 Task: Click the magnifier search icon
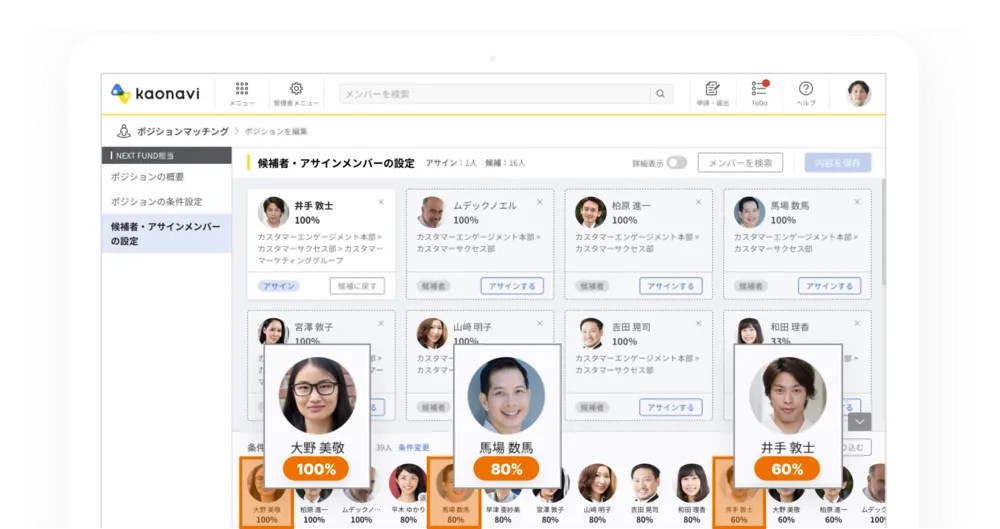[x=660, y=94]
